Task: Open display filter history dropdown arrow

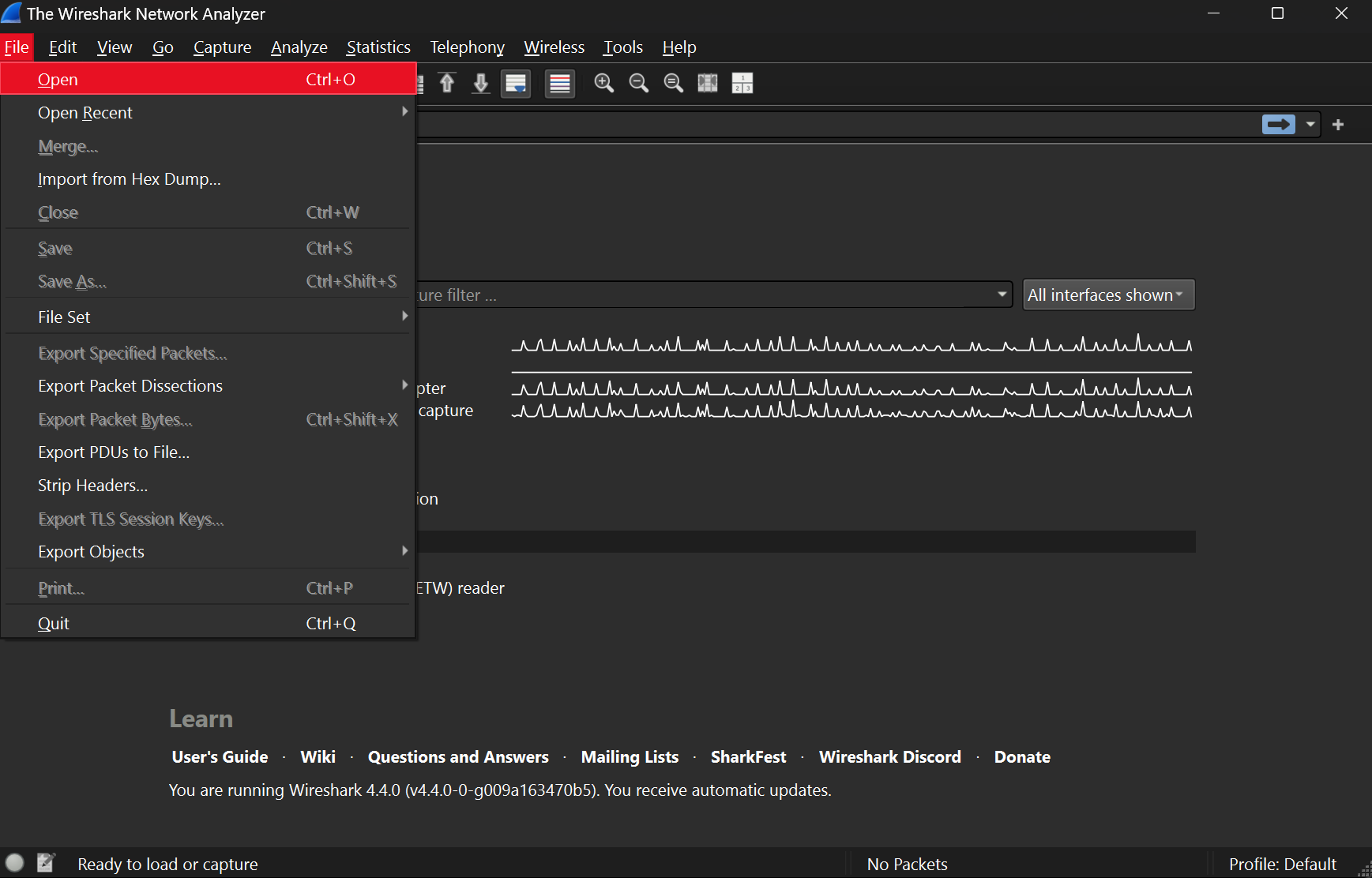Action: (x=1310, y=125)
